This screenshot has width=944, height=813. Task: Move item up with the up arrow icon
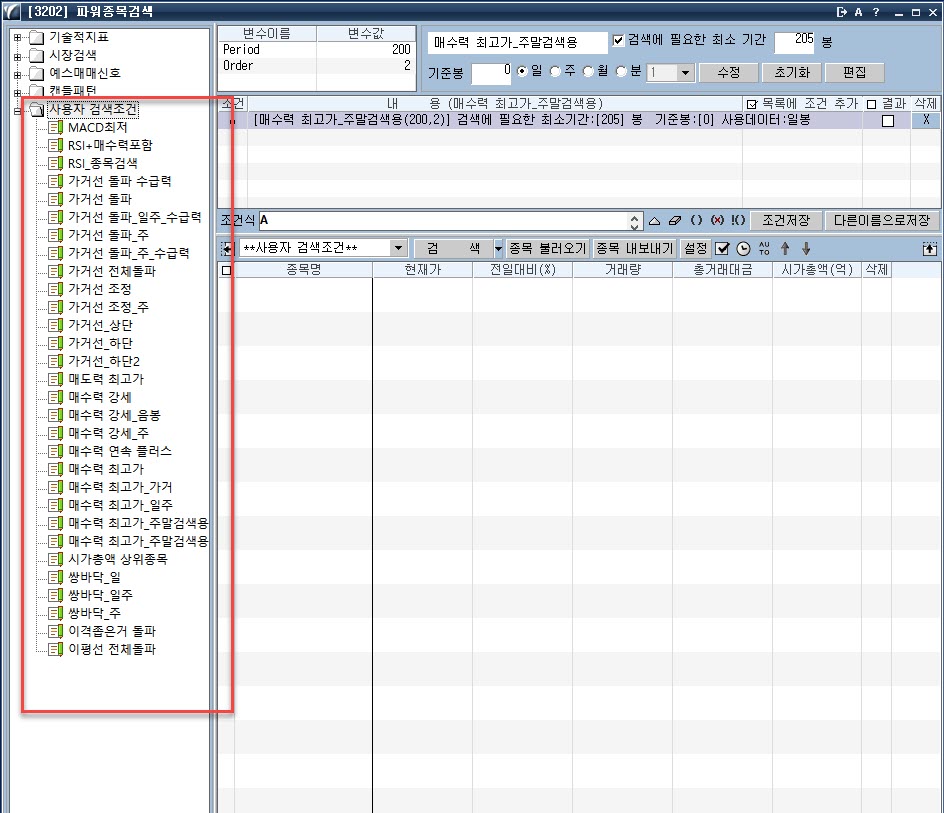coord(785,248)
